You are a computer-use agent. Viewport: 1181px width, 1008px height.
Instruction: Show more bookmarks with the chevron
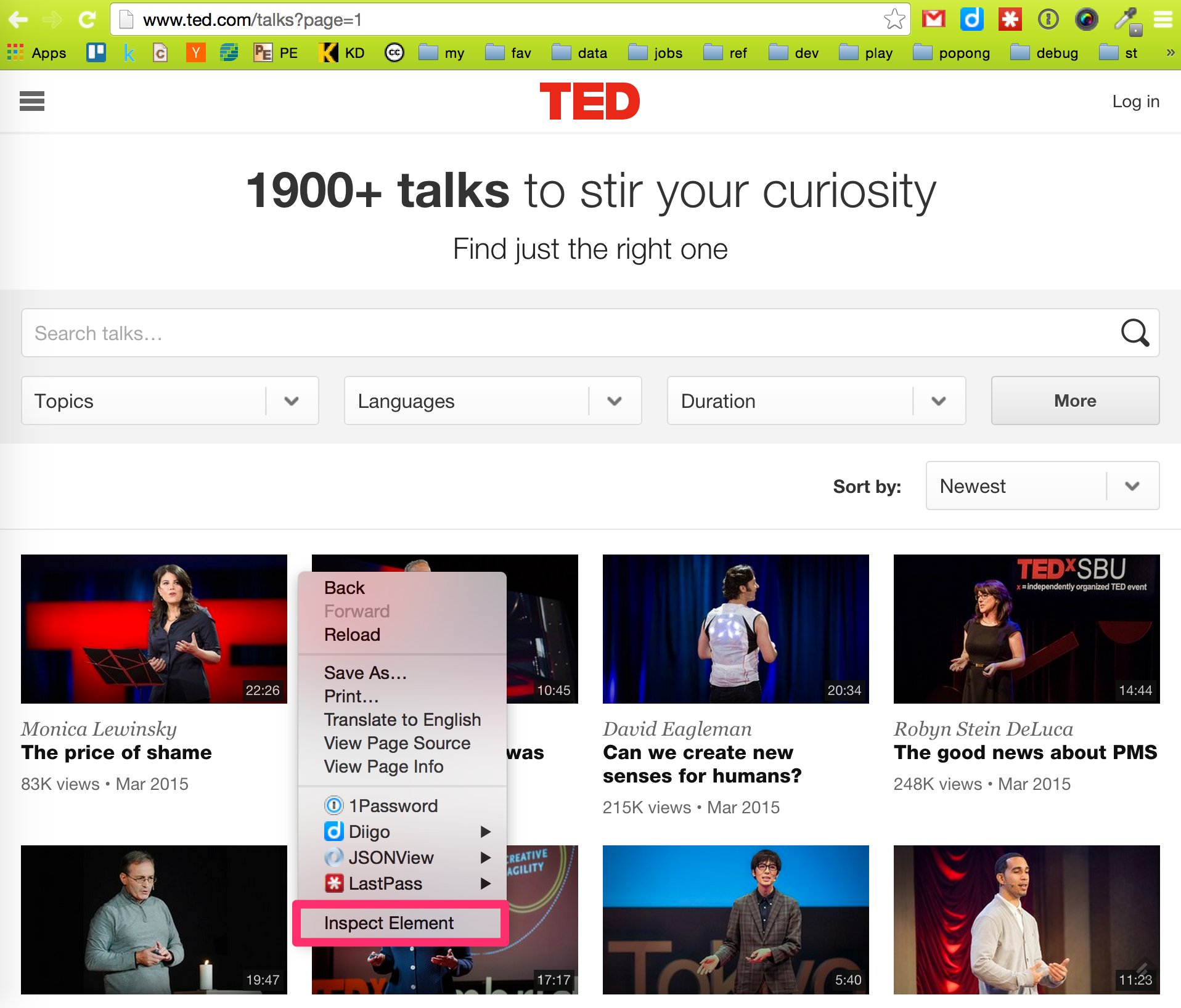pos(1169,52)
